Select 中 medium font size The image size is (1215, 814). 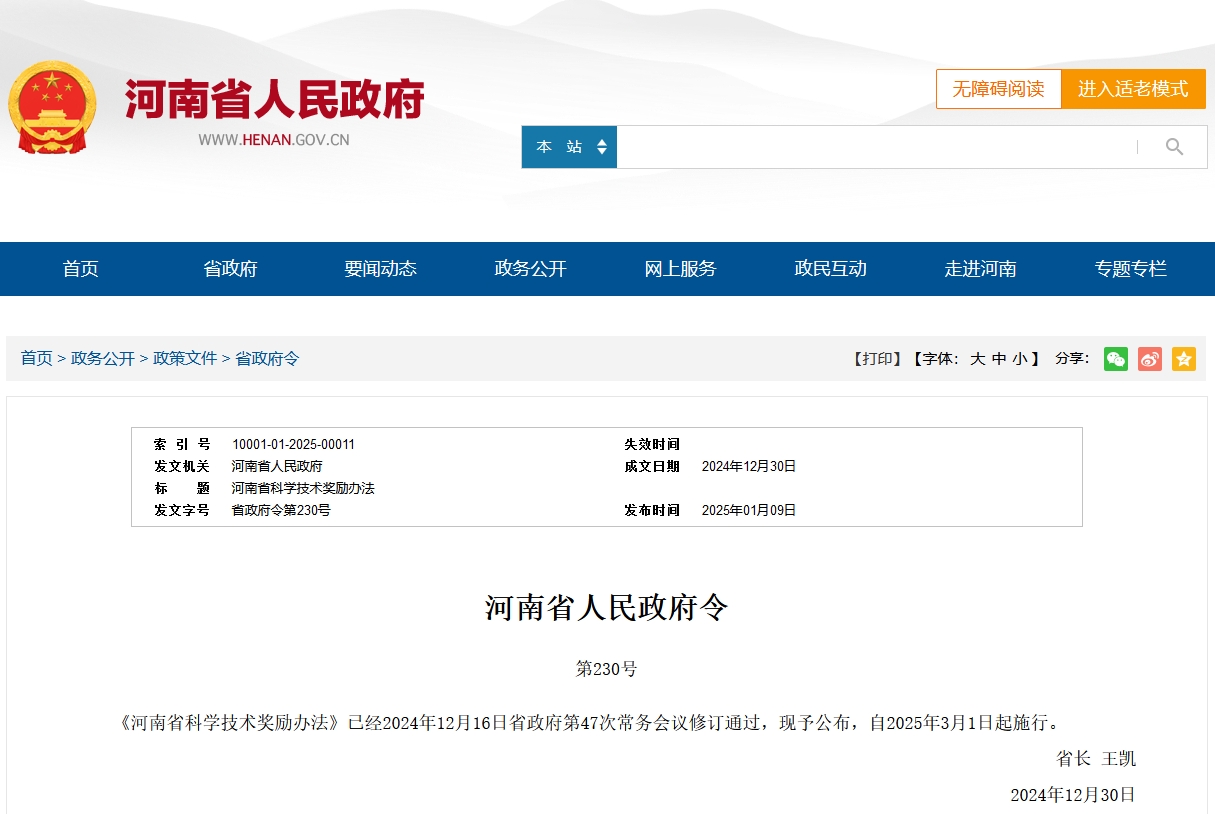[997, 358]
